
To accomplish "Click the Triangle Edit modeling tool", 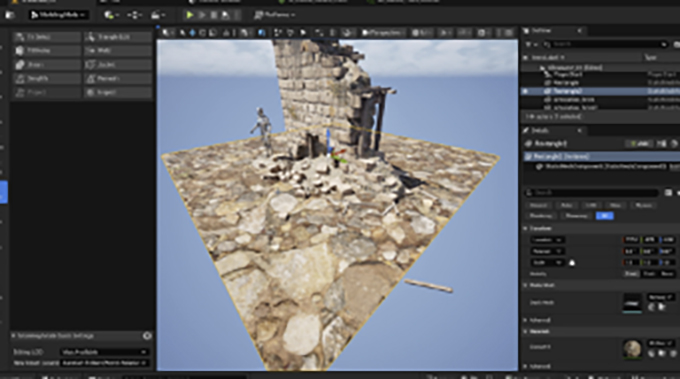I will [118, 37].
